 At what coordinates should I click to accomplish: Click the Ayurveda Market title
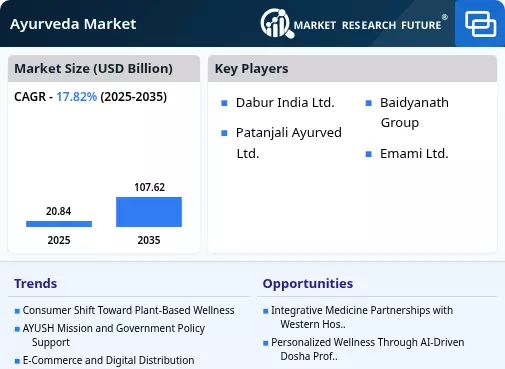pyautogui.click(x=73, y=24)
